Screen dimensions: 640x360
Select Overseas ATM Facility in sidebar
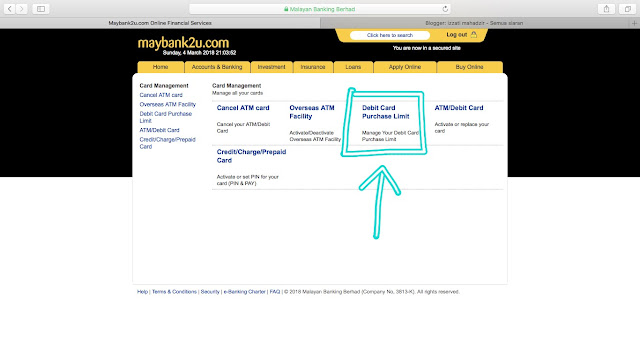point(168,104)
